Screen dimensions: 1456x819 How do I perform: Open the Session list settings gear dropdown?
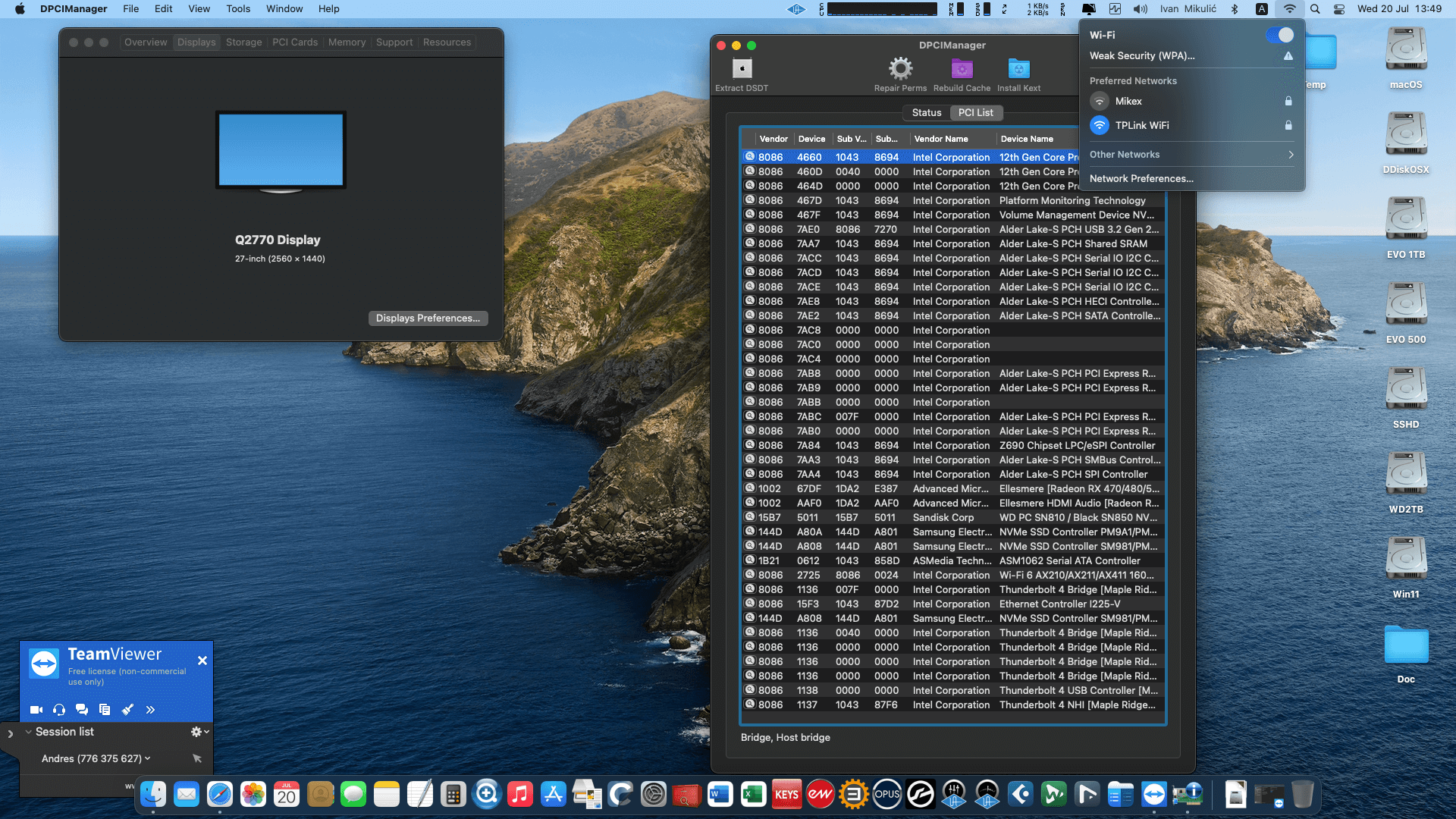(x=199, y=732)
